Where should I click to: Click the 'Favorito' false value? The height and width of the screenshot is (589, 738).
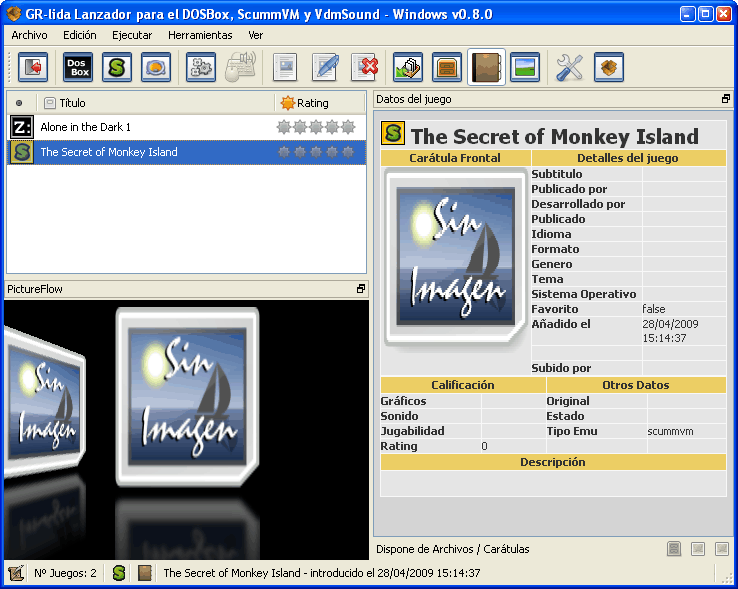[654, 309]
